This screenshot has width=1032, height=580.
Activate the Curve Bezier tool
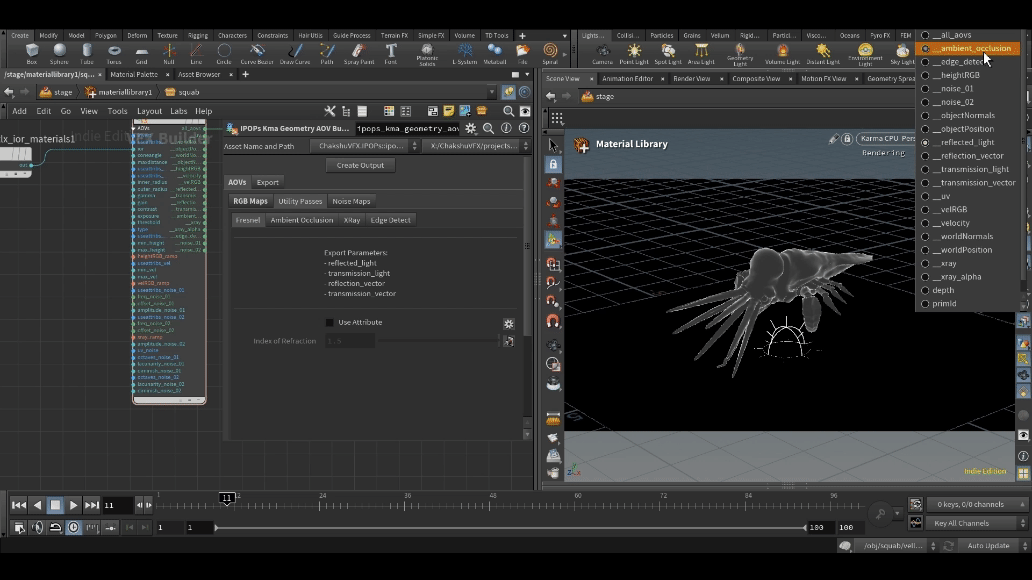pos(257,53)
